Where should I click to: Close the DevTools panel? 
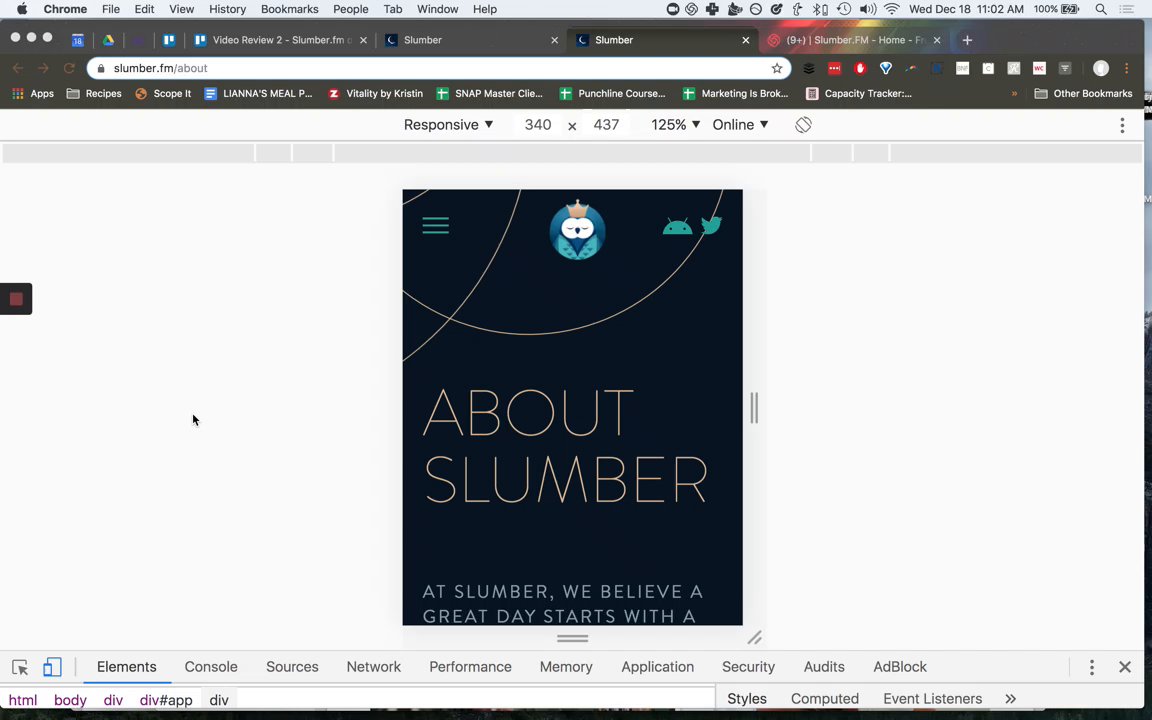pyautogui.click(x=1125, y=667)
